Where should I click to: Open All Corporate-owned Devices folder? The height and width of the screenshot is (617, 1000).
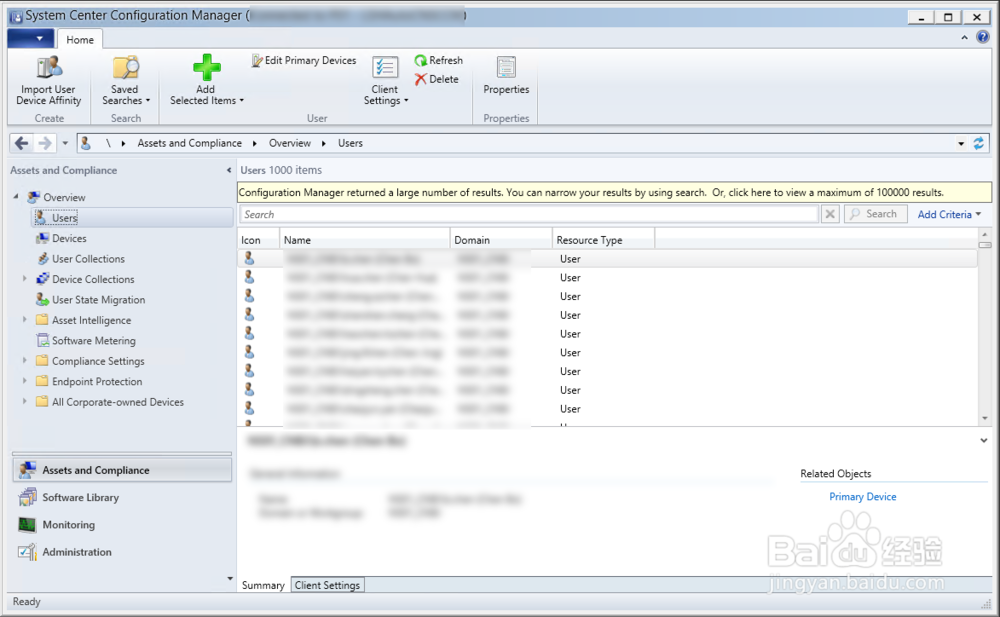tap(117, 401)
